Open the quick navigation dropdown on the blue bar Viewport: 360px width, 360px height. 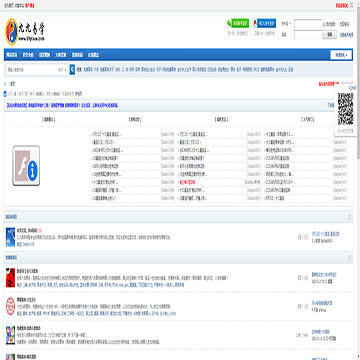341,55
